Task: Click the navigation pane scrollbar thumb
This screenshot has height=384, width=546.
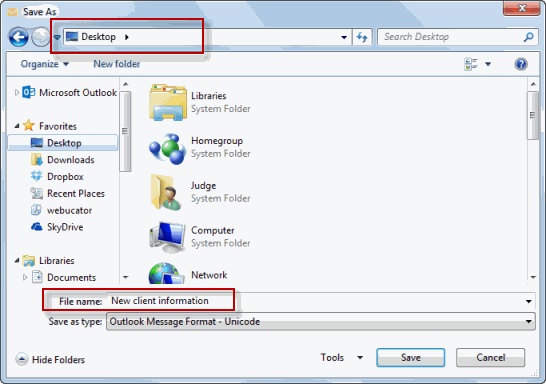Action: (125, 131)
